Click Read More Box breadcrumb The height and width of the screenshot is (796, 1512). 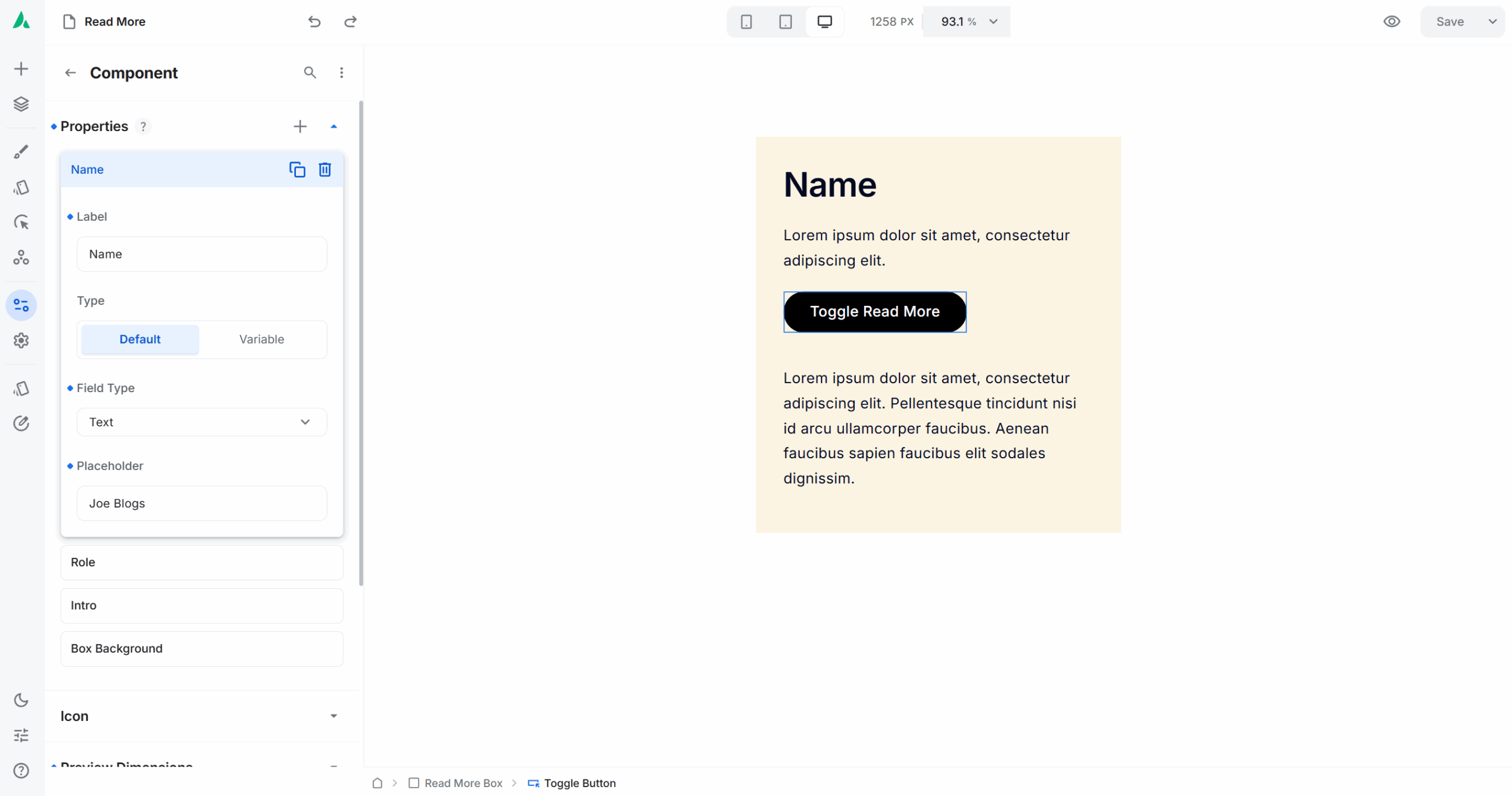(x=463, y=783)
